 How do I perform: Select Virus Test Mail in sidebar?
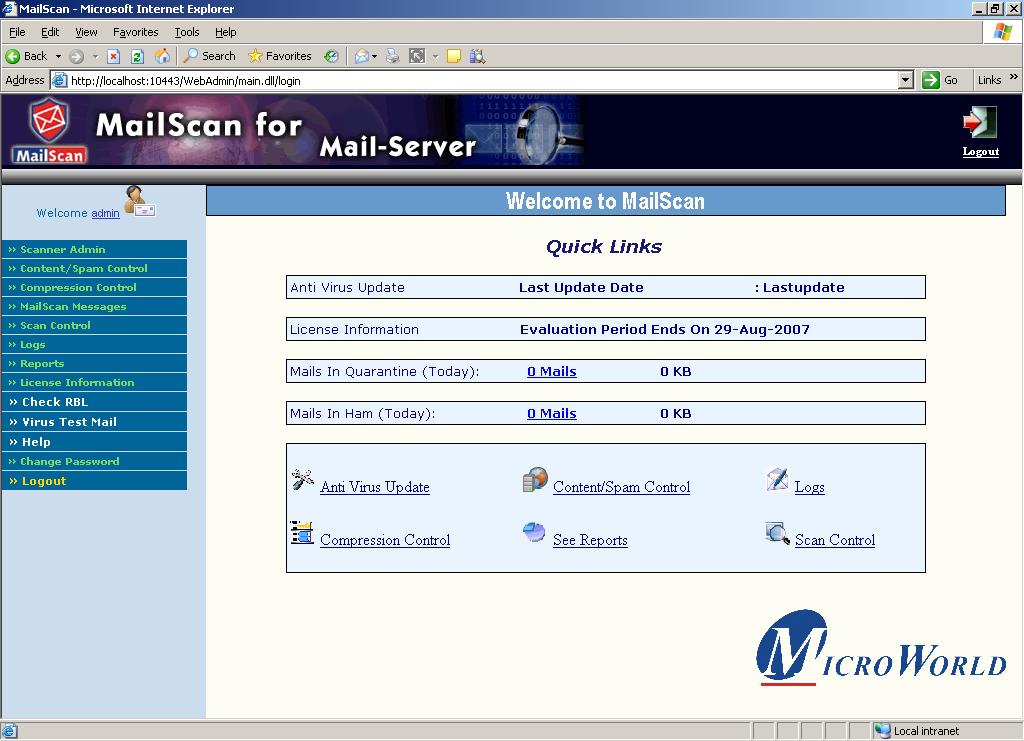(95, 422)
